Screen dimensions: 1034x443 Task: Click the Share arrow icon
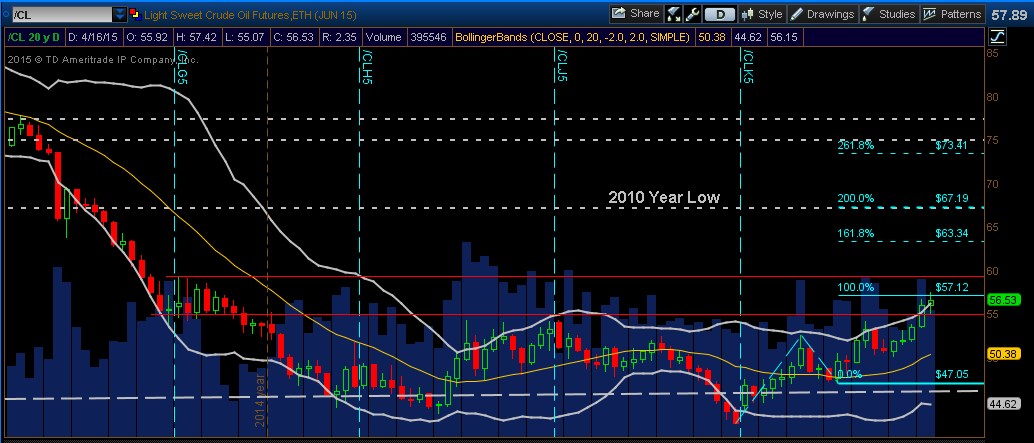[x=618, y=13]
